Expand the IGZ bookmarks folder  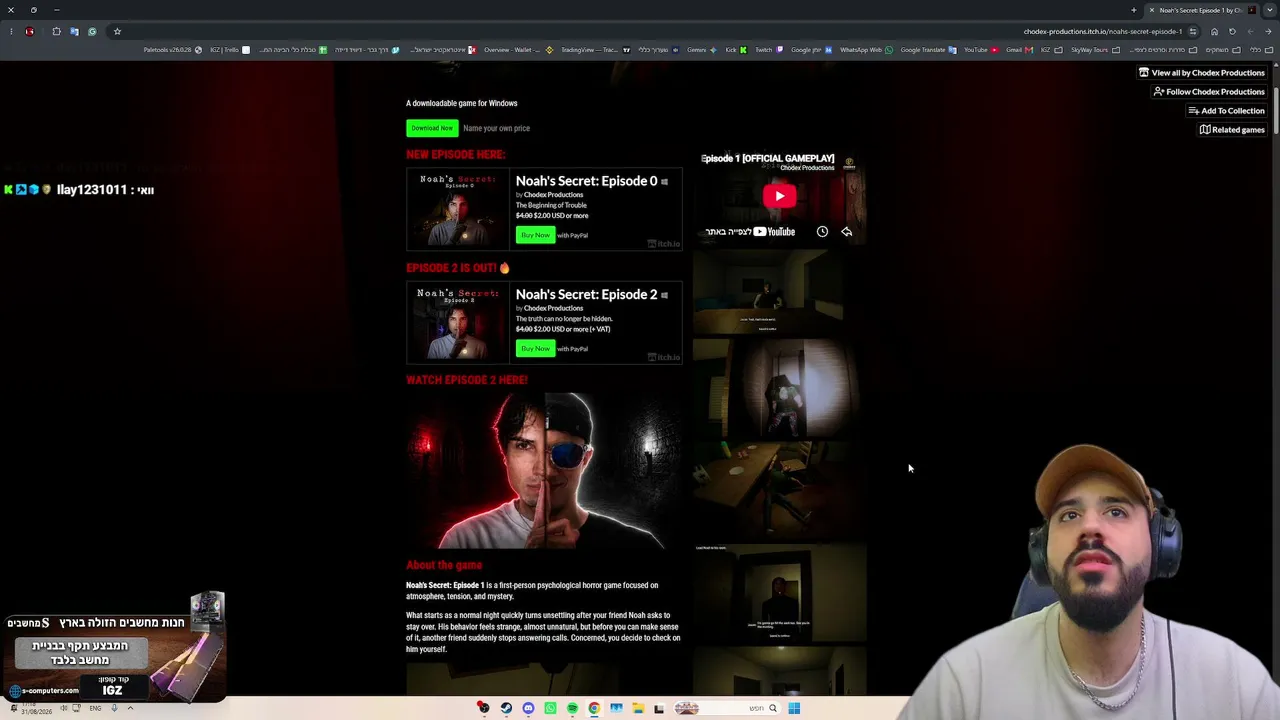click(x=1051, y=50)
